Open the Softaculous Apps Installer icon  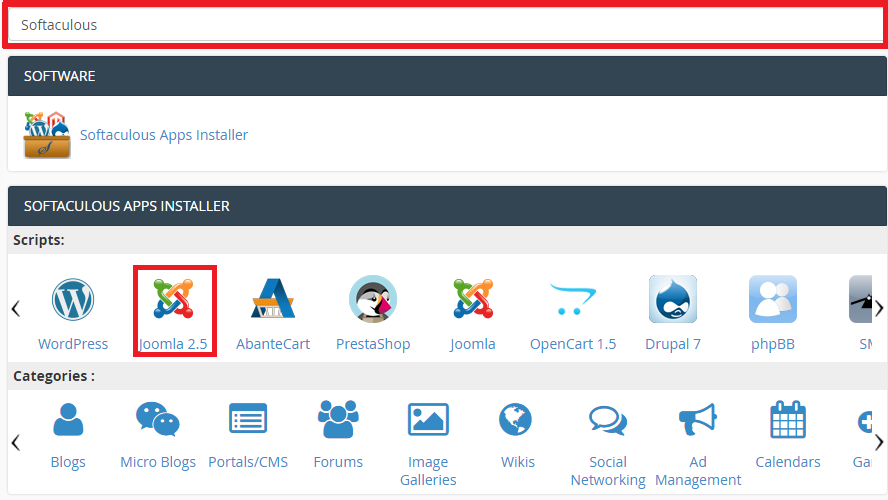pos(46,135)
